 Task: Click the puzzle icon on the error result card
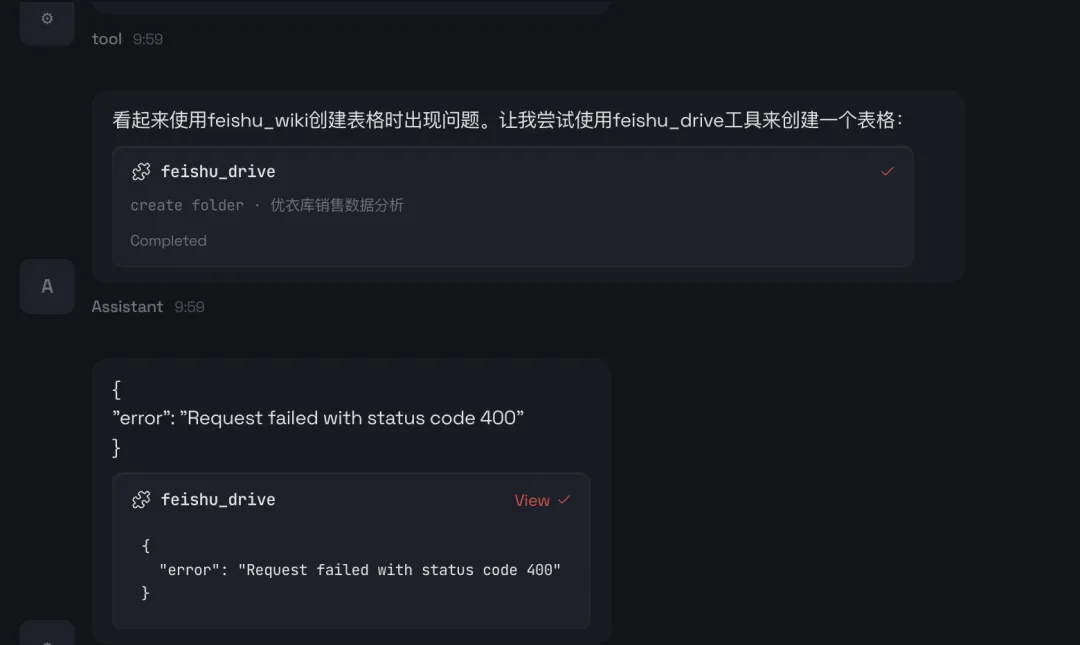(x=141, y=500)
